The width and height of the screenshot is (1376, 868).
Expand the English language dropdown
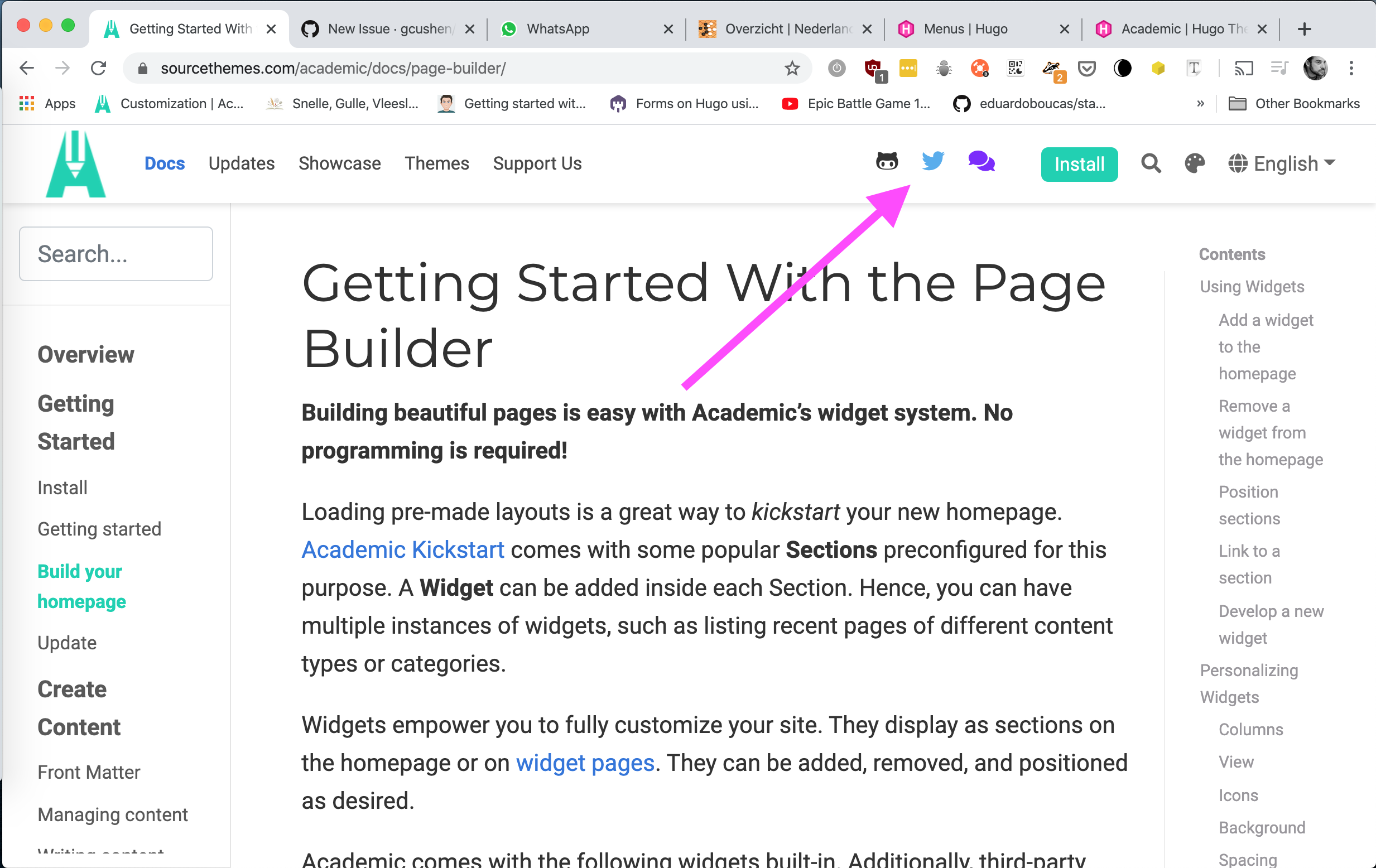point(1282,164)
